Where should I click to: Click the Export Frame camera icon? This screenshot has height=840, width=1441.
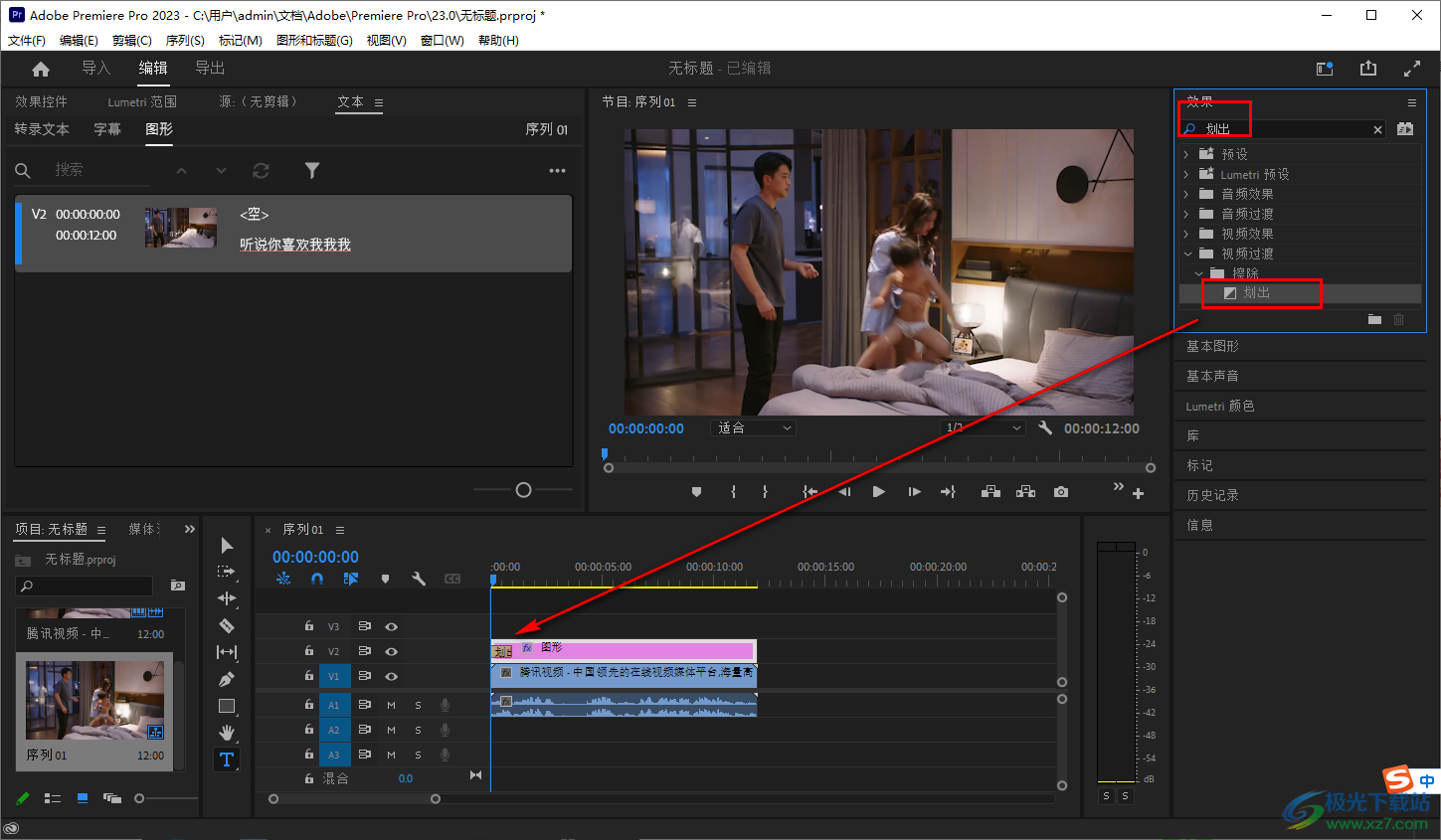[1061, 492]
